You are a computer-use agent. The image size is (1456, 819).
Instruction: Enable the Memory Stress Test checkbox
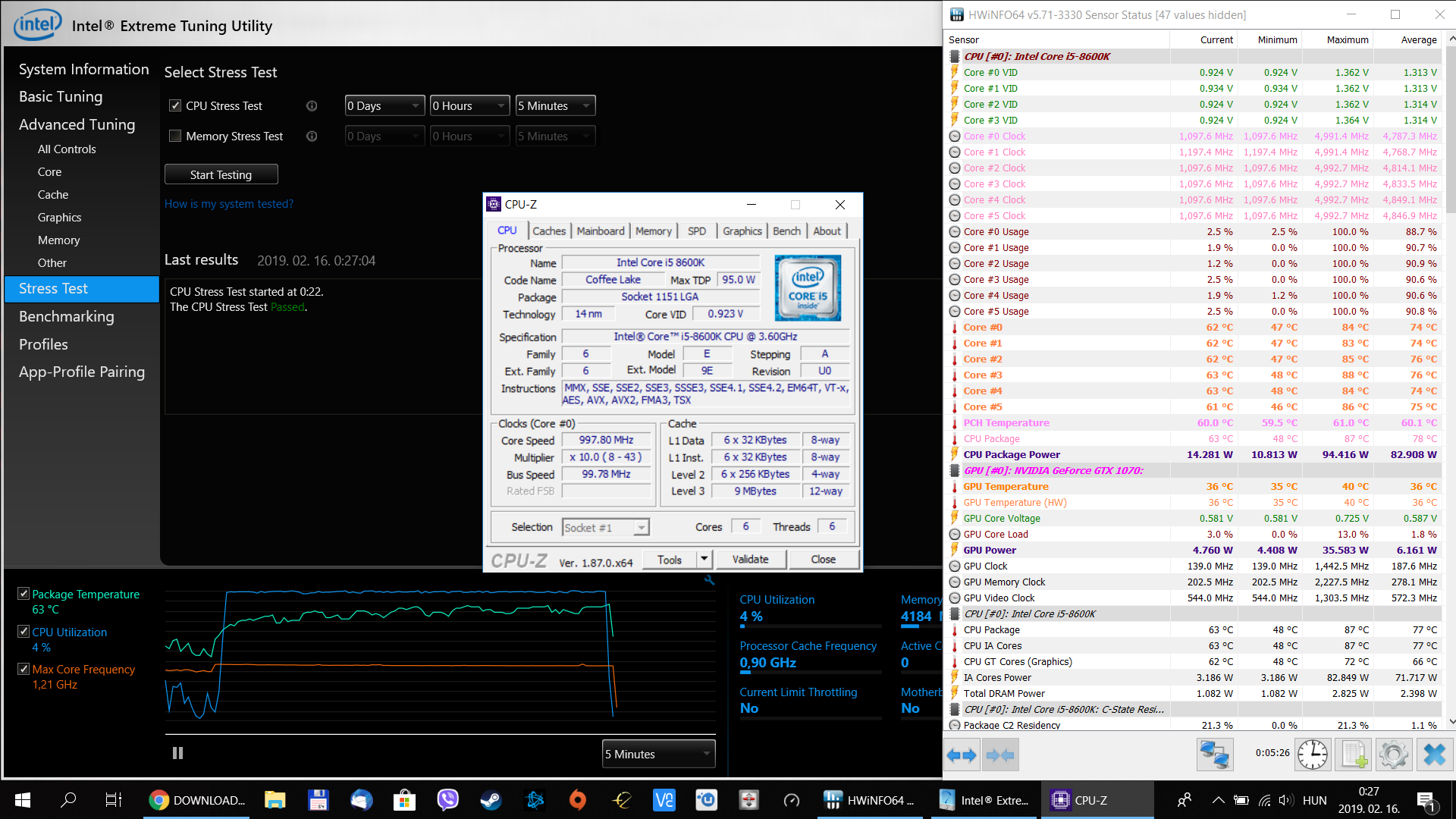(175, 136)
